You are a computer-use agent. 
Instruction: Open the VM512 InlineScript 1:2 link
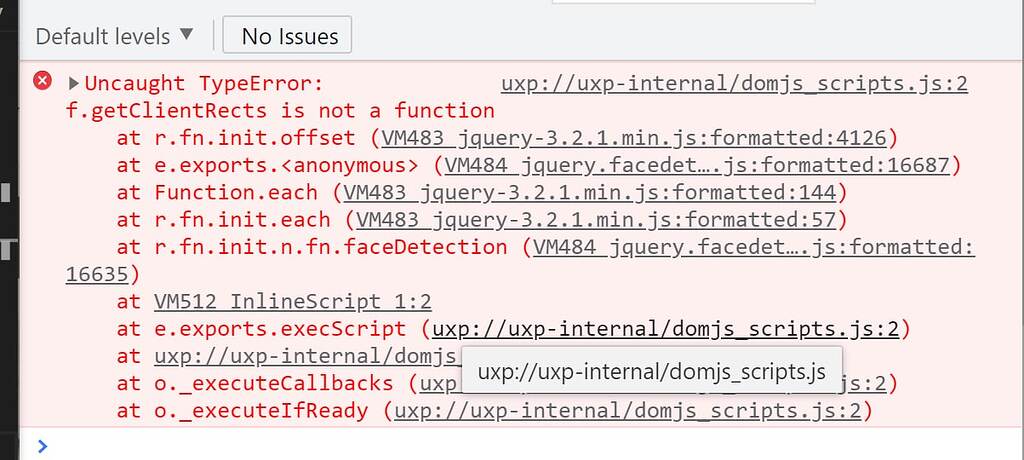[293, 302]
